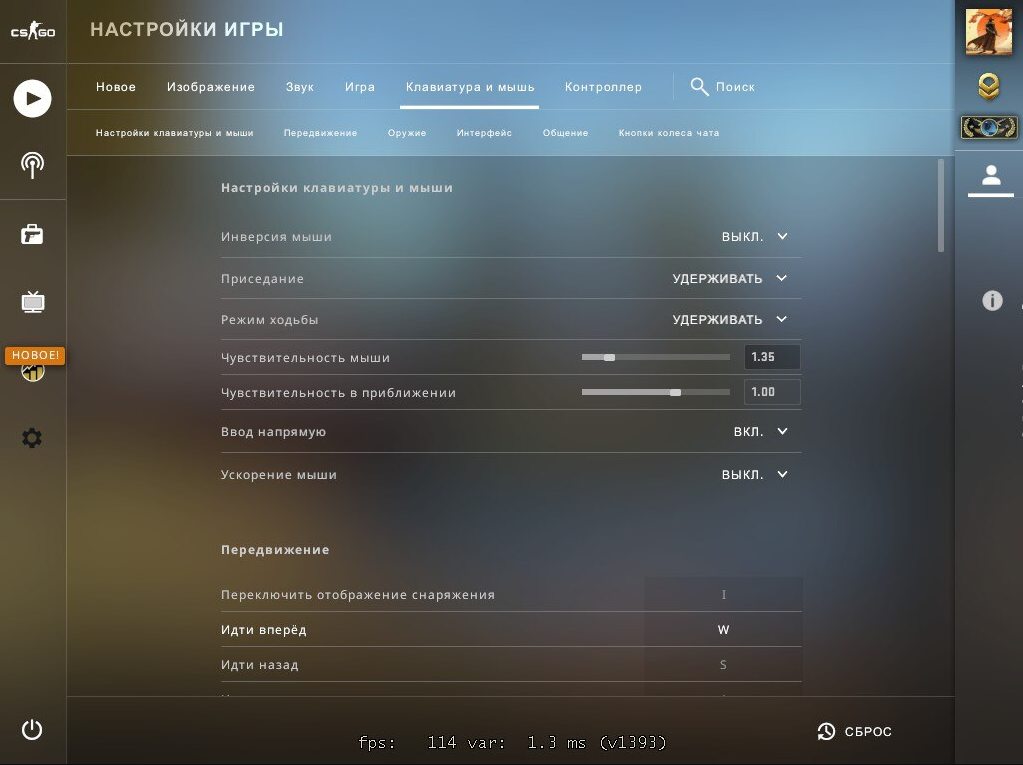The height and width of the screenshot is (765, 1023).
Task: Click the power quit icon
Action: tap(32, 730)
